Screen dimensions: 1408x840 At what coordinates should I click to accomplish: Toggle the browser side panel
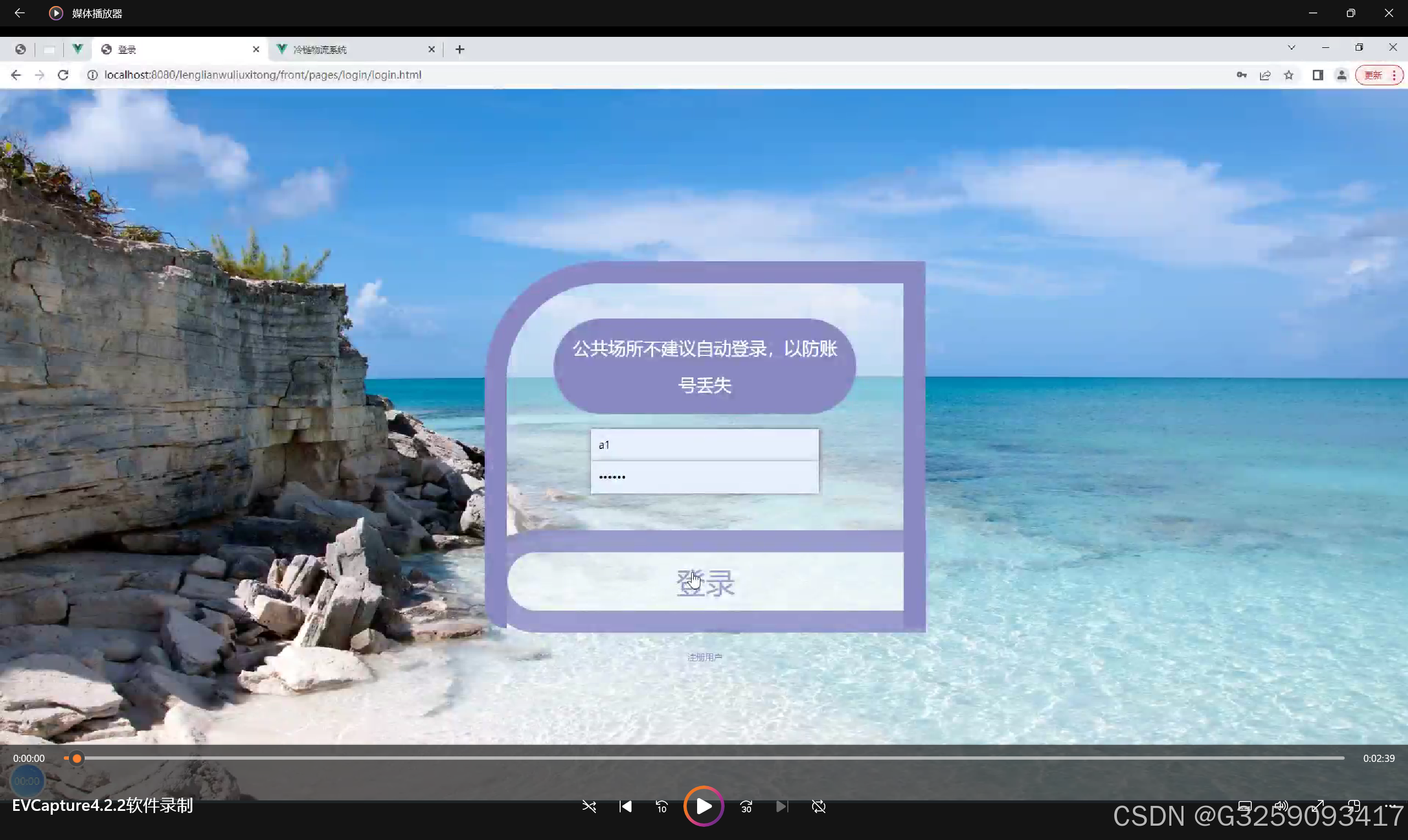pyautogui.click(x=1318, y=75)
